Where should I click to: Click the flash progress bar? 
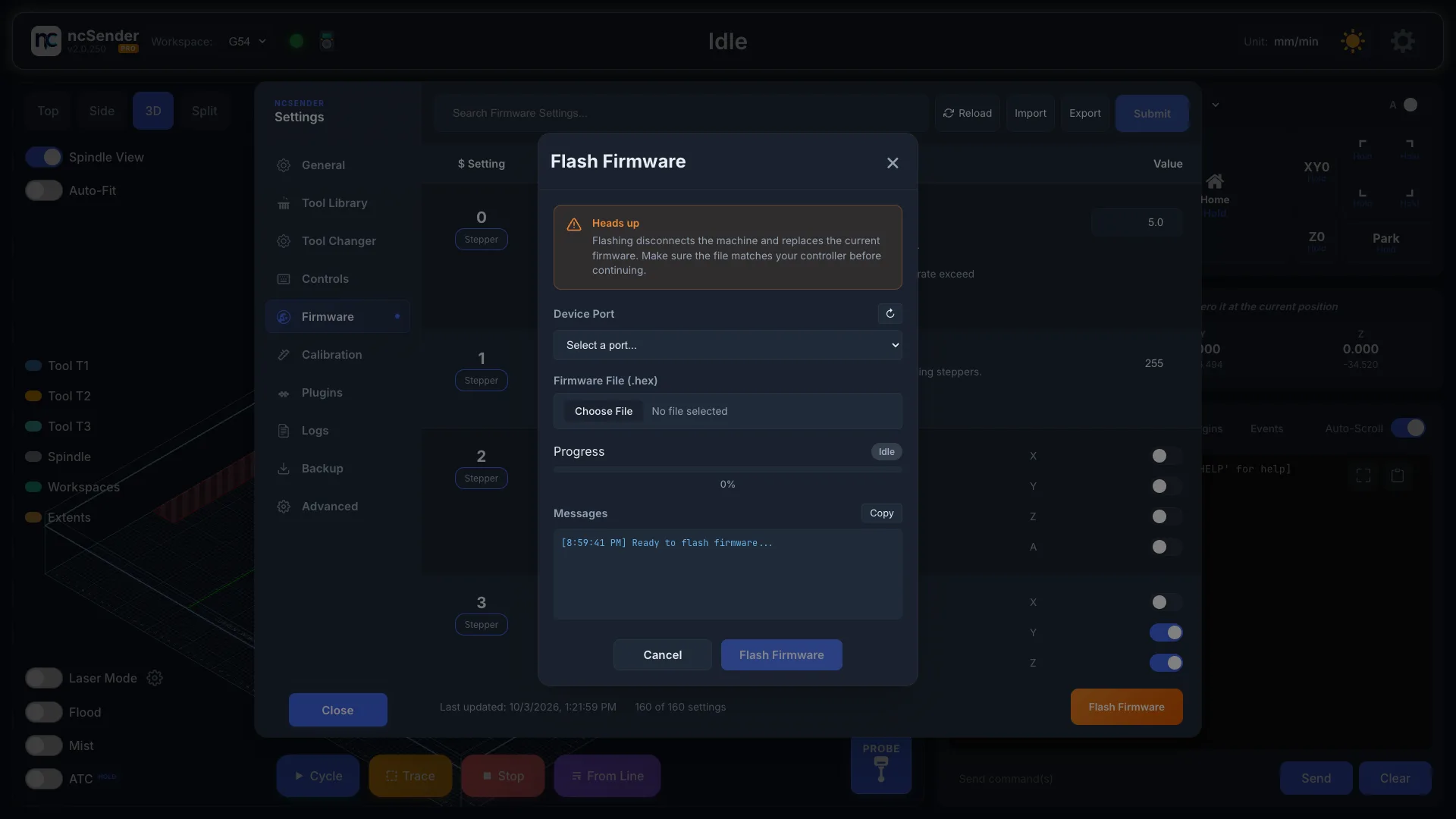(x=727, y=469)
